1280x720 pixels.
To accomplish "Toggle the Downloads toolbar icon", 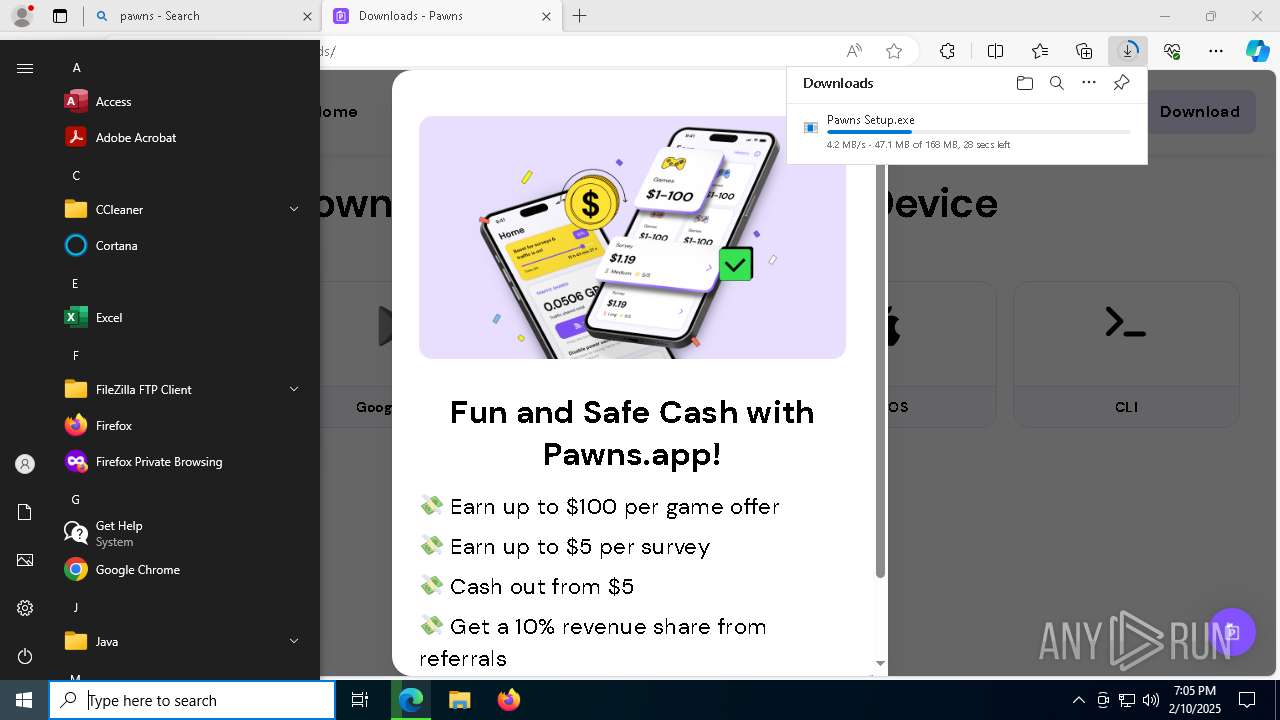I will [1128, 51].
